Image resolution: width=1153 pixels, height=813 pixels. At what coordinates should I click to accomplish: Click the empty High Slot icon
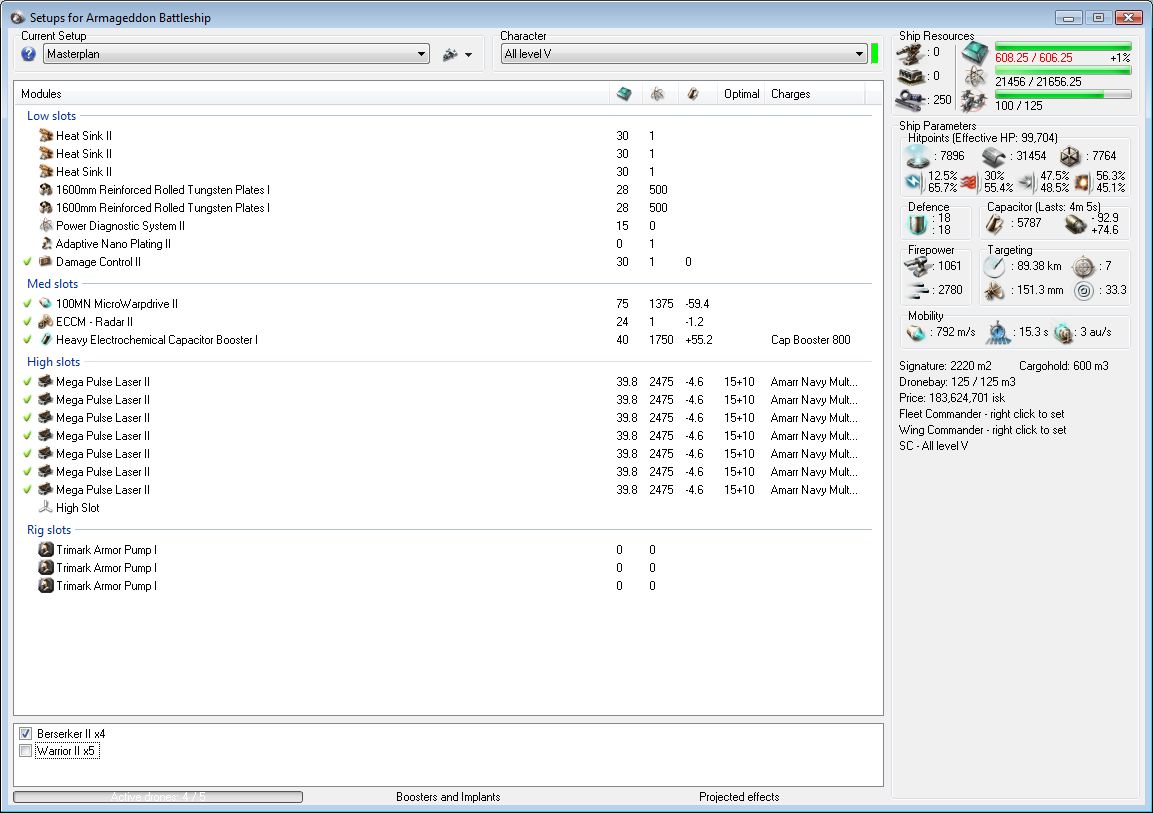pos(46,507)
